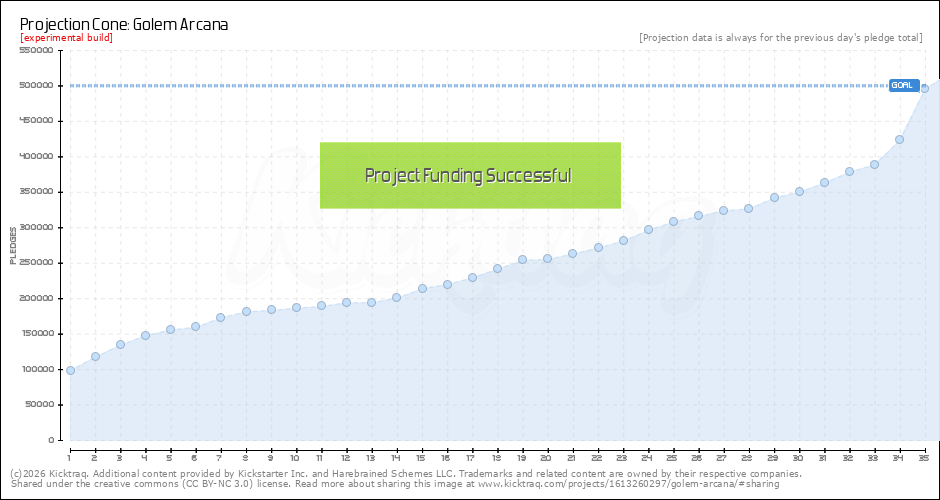Click the red experimental build label
Image resolution: width=940 pixels, height=500 pixels.
66,38
